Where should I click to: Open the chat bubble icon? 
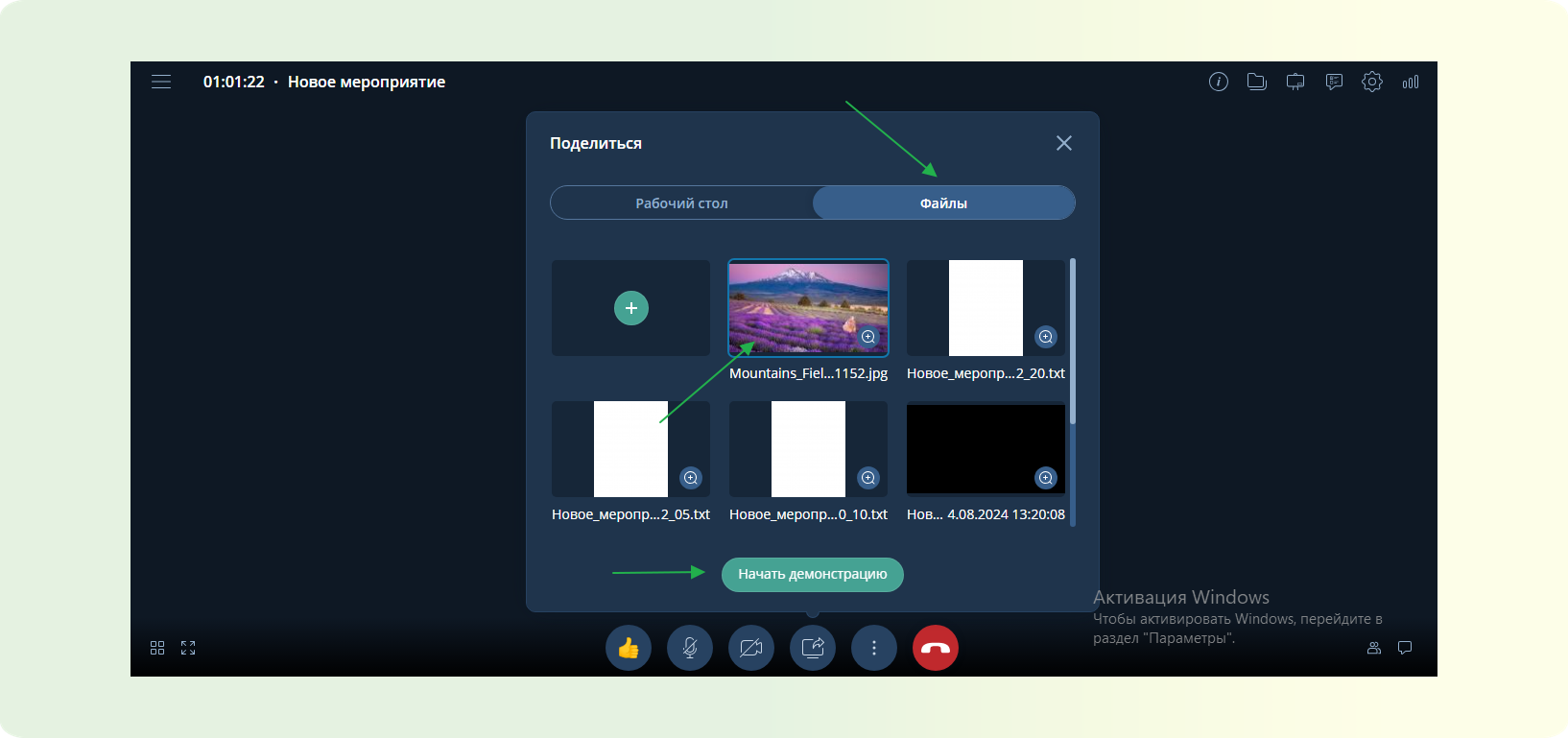point(1405,648)
